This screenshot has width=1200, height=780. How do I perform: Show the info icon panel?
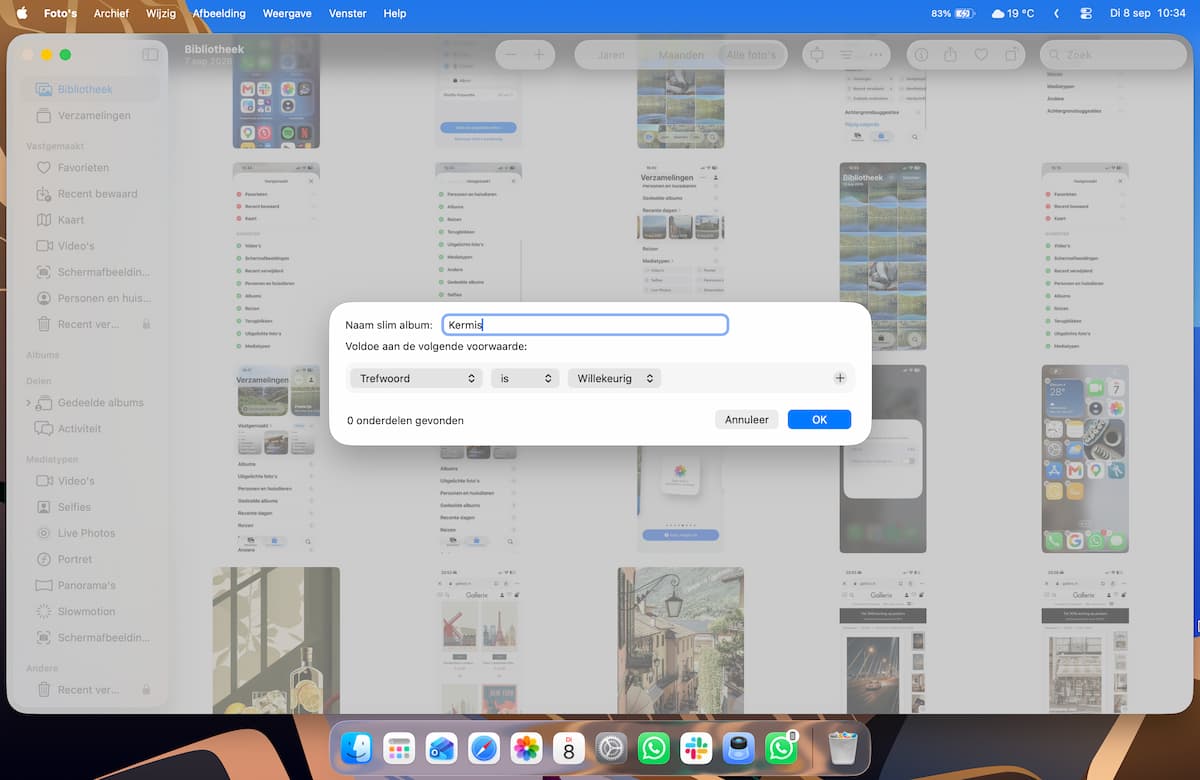[x=921, y=55]
